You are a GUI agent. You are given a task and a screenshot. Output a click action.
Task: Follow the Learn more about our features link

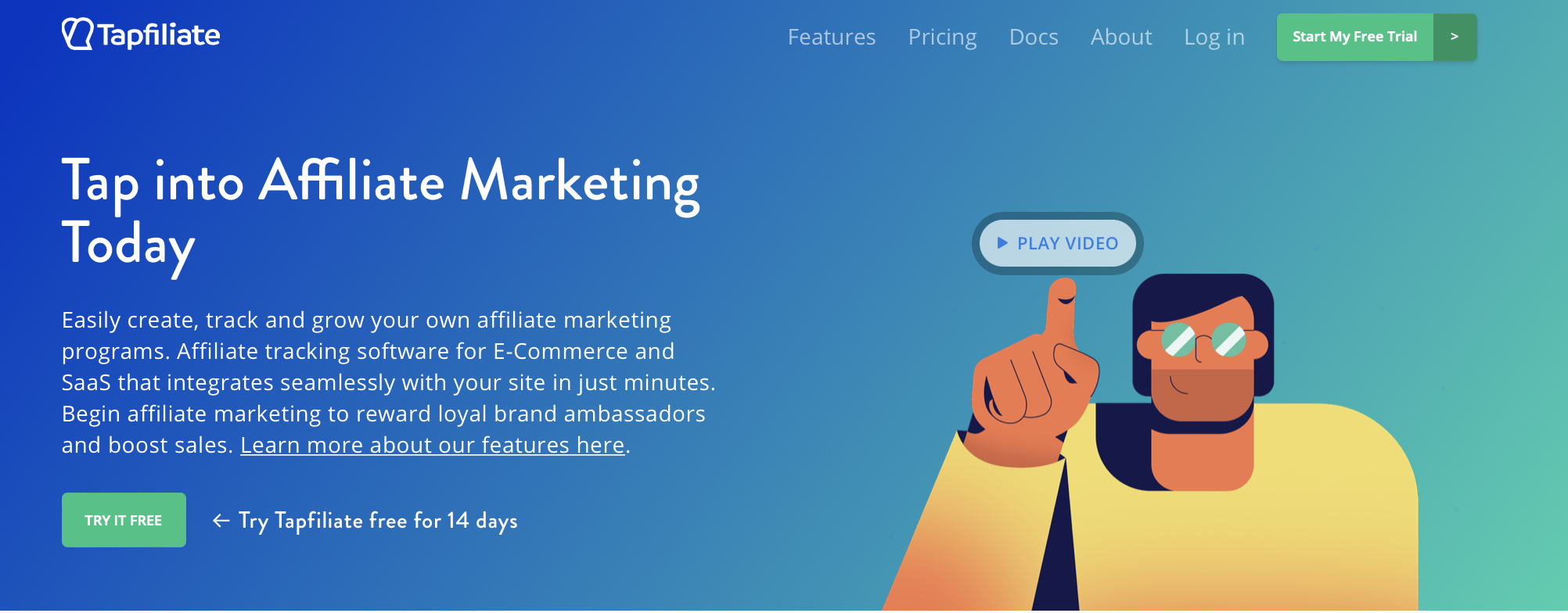tap(433, 445)
